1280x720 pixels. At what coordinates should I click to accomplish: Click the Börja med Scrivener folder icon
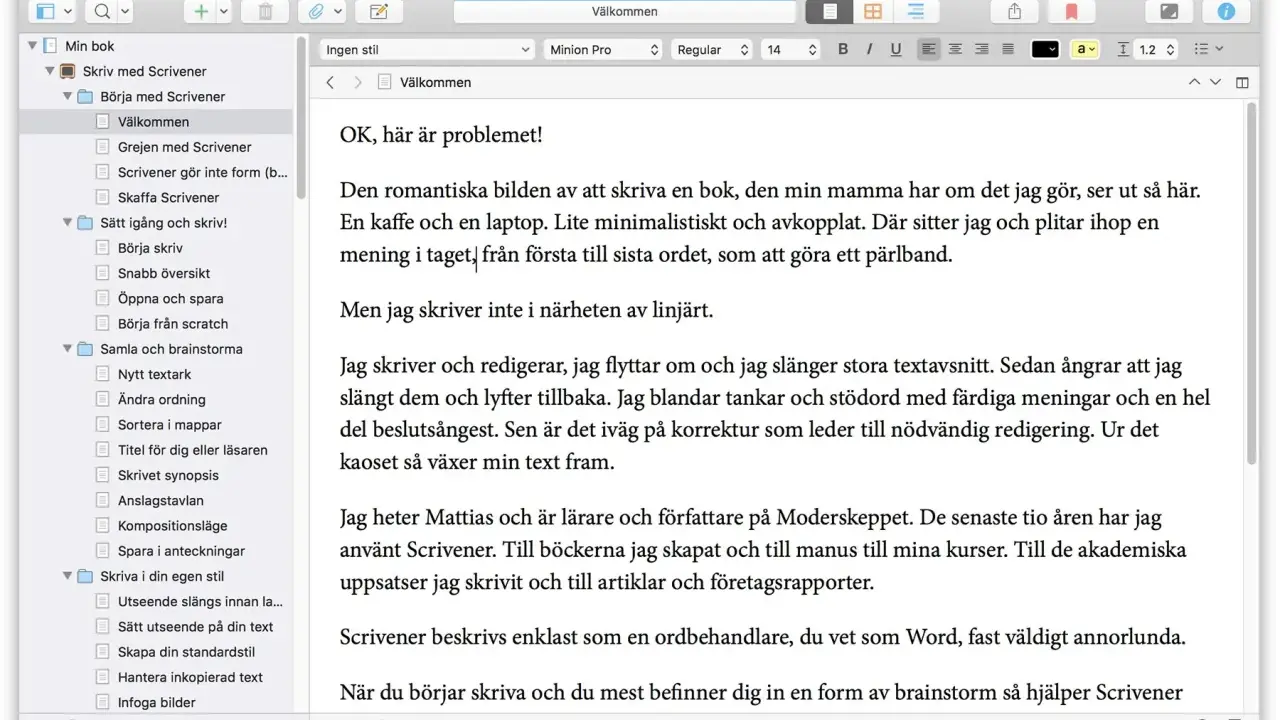pyautogui.click(x=85, y=97)
